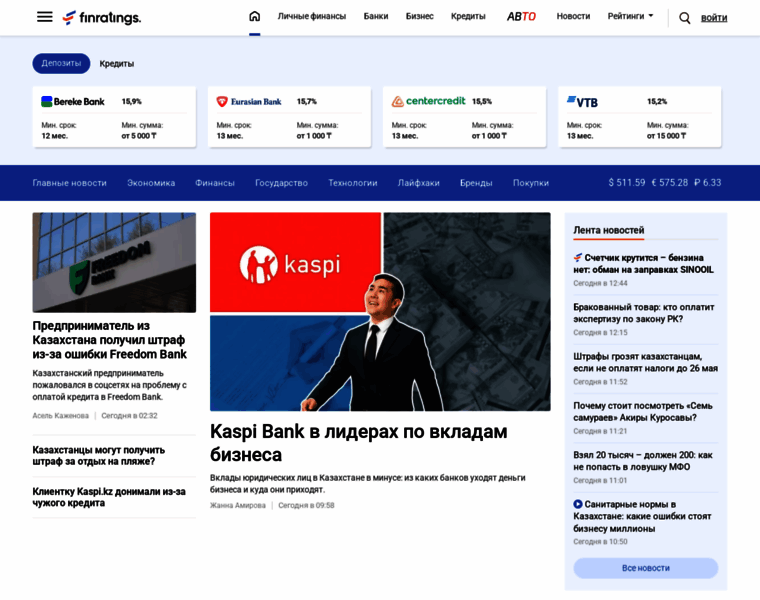Click the Bereke Bank logo
The width and height of the screenshot is (760, 600).
click(73, 101)
